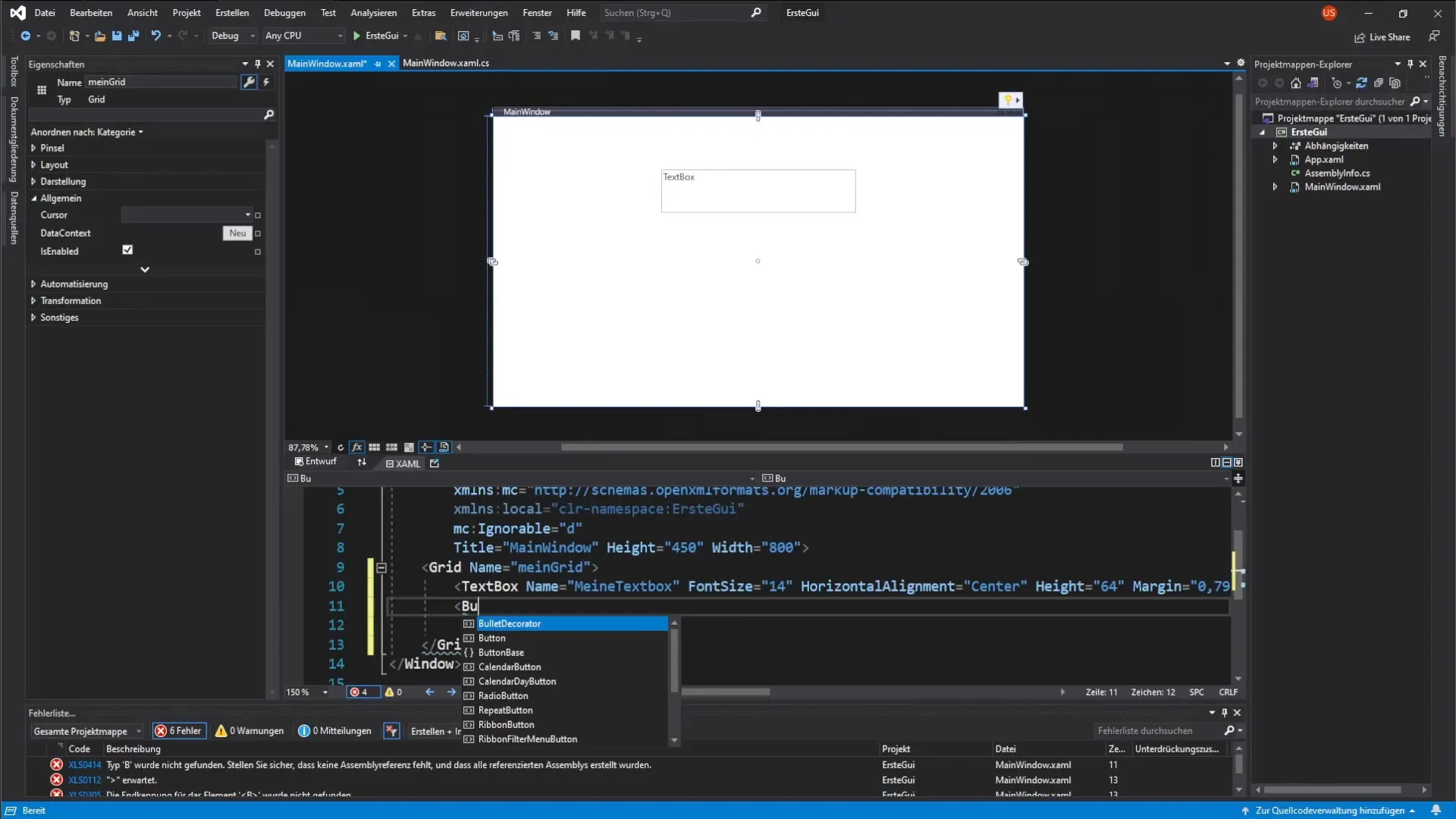Show event handlers via lightning icon
1456x819 pixels.
(266, 82)
